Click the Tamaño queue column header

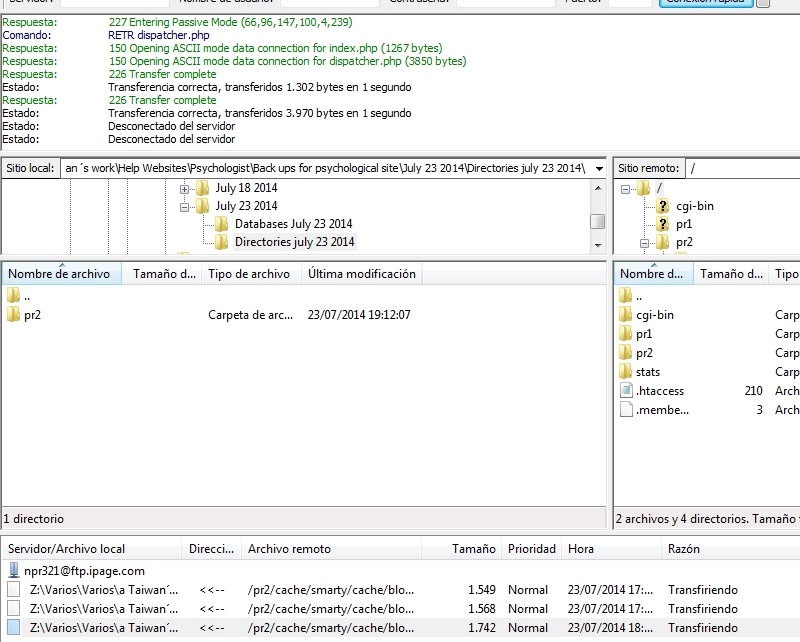tap(461, 549)
